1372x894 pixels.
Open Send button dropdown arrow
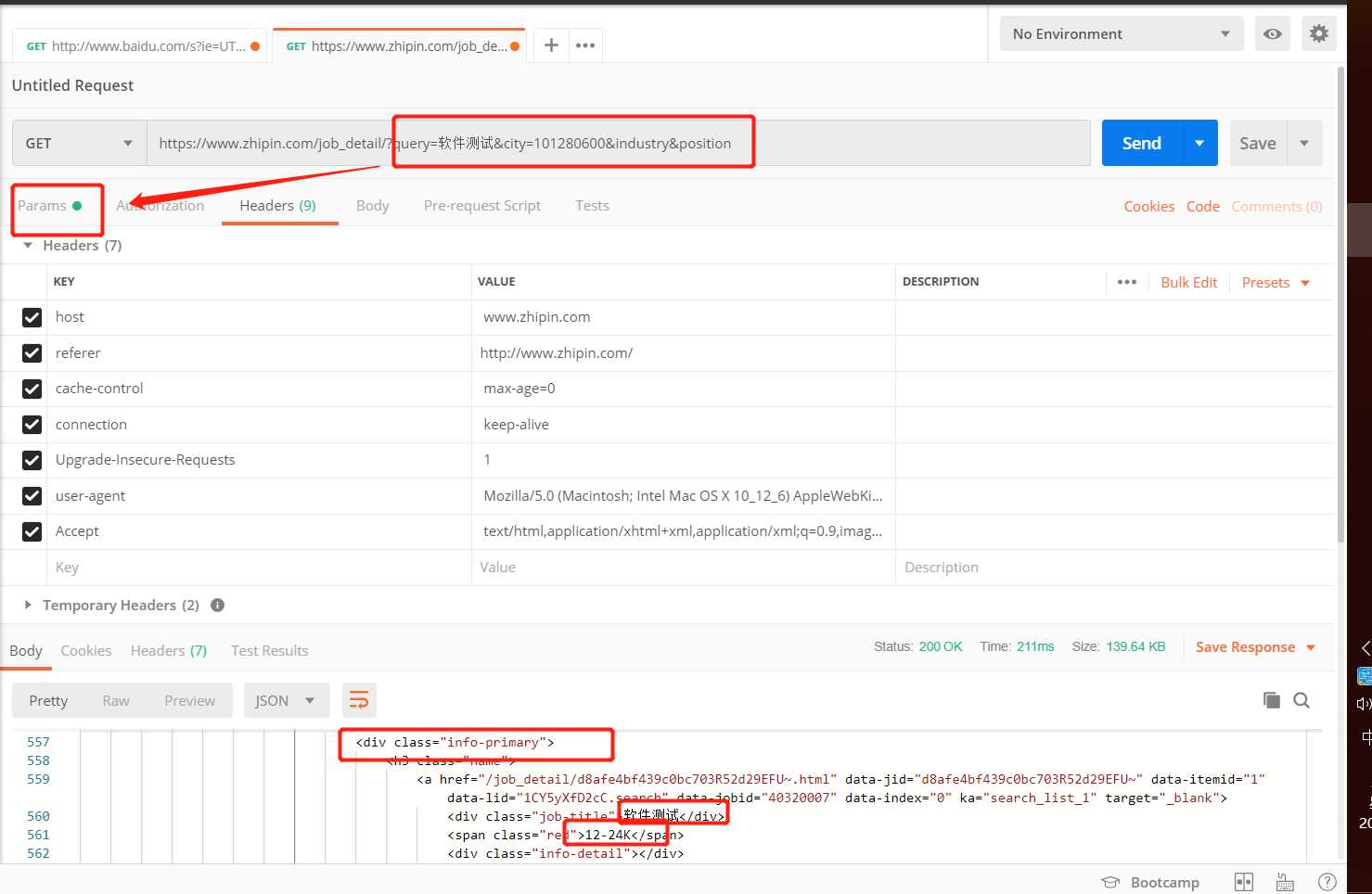click(1199, 143)
